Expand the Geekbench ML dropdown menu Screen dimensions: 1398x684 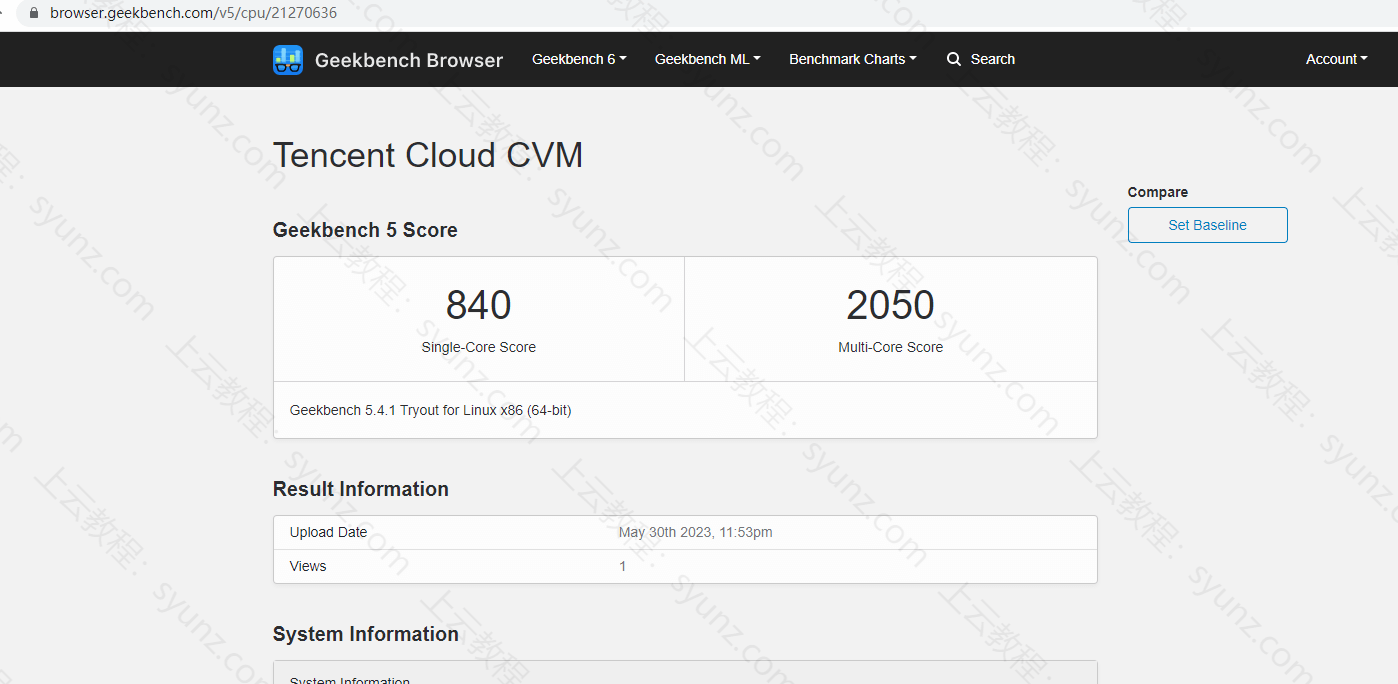point(707,59)
